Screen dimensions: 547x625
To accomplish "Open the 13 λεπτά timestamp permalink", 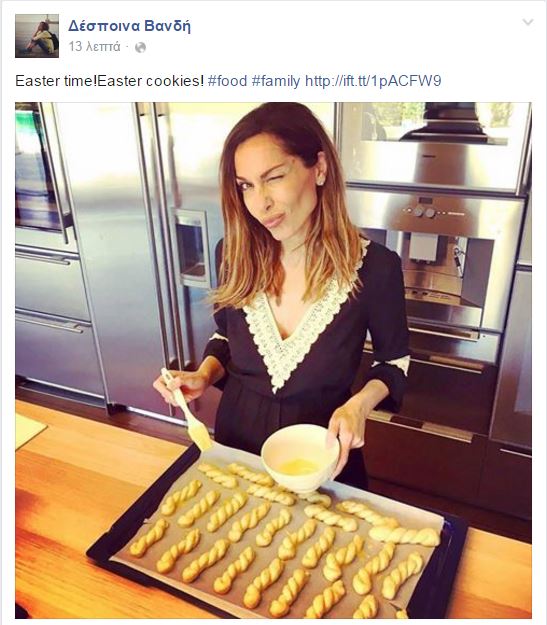I will point(94,47).
